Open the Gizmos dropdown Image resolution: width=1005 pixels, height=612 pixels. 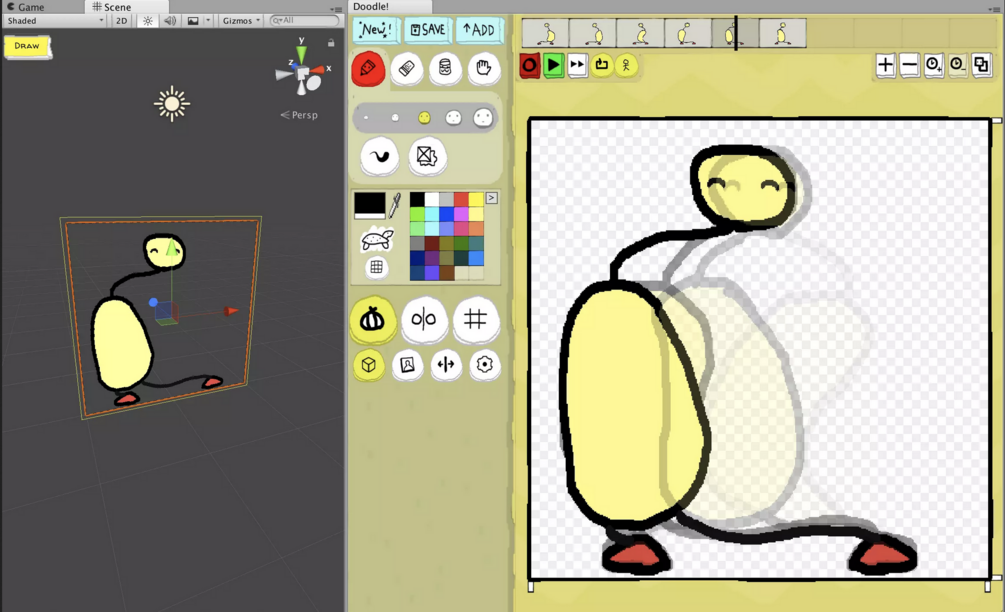coord(241,21)
